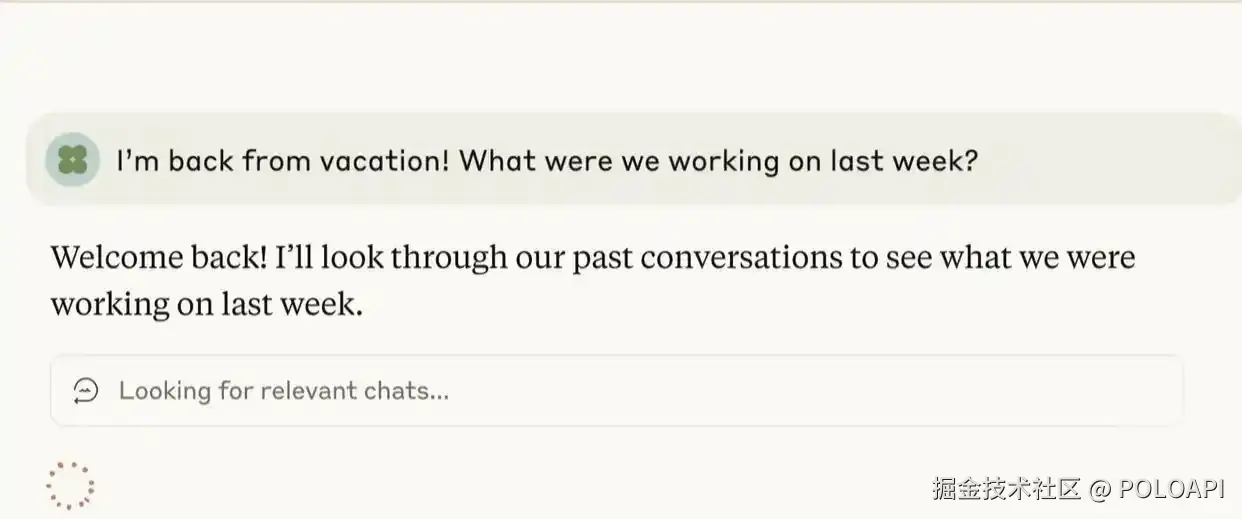This screenshot has height=519, width=1242.
Task: Click "working on last week." reply line
Action: click(206, 303)
